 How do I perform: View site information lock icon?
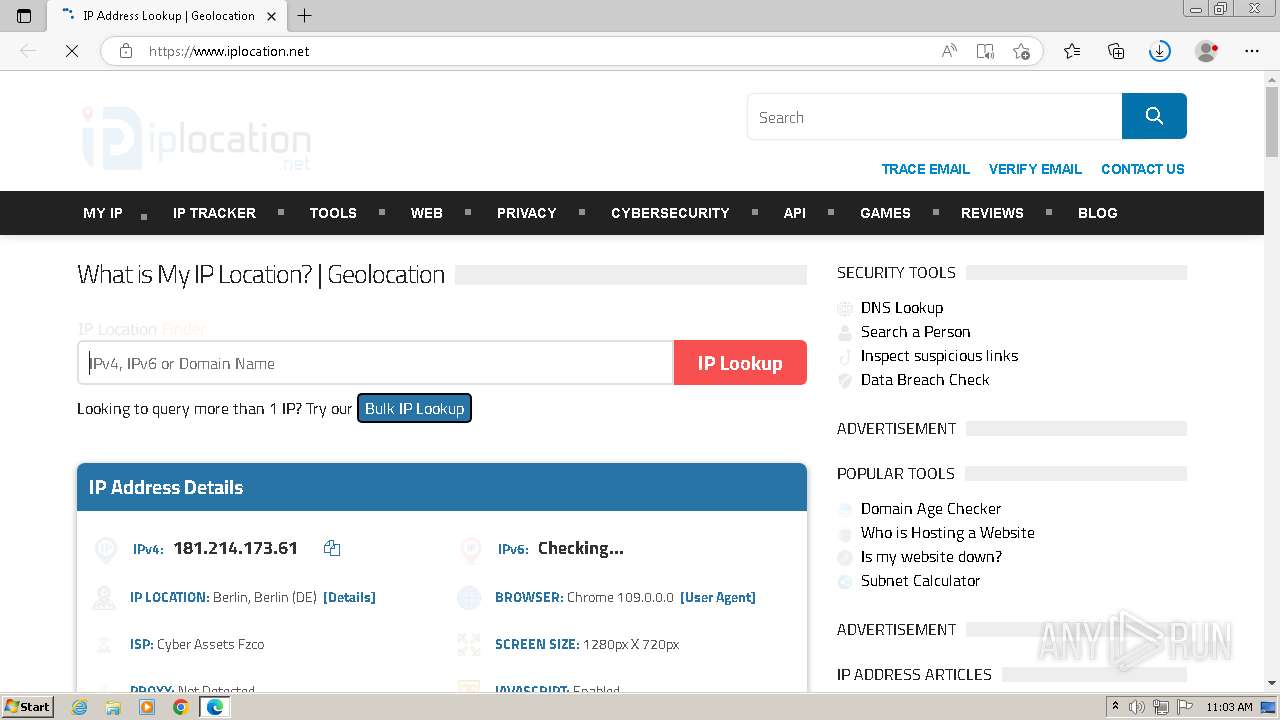tap(126, 51)
